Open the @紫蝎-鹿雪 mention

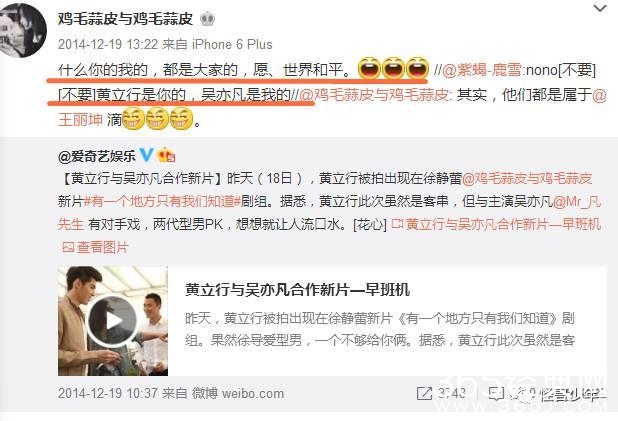click(x=482, y=71)
